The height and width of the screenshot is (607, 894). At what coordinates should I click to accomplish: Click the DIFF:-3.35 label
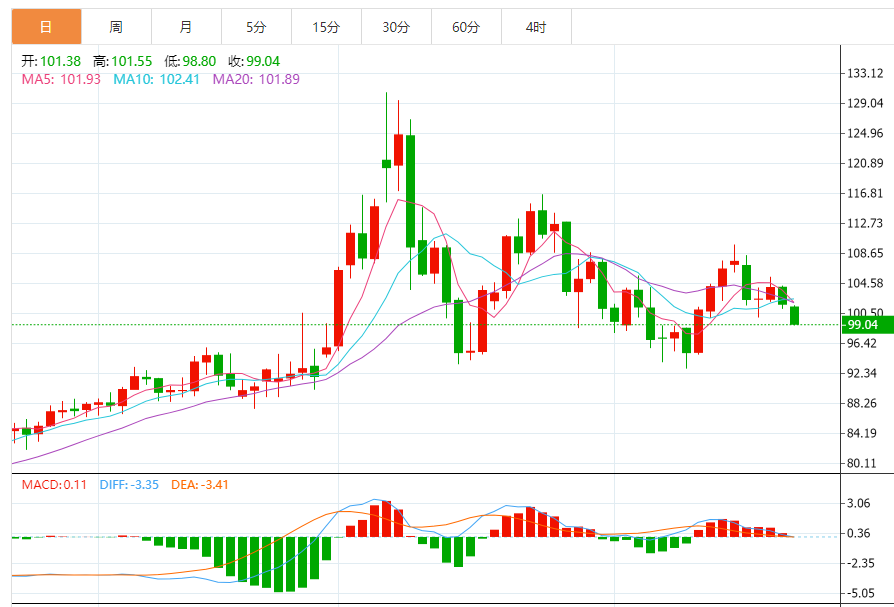tap(129, 485)
